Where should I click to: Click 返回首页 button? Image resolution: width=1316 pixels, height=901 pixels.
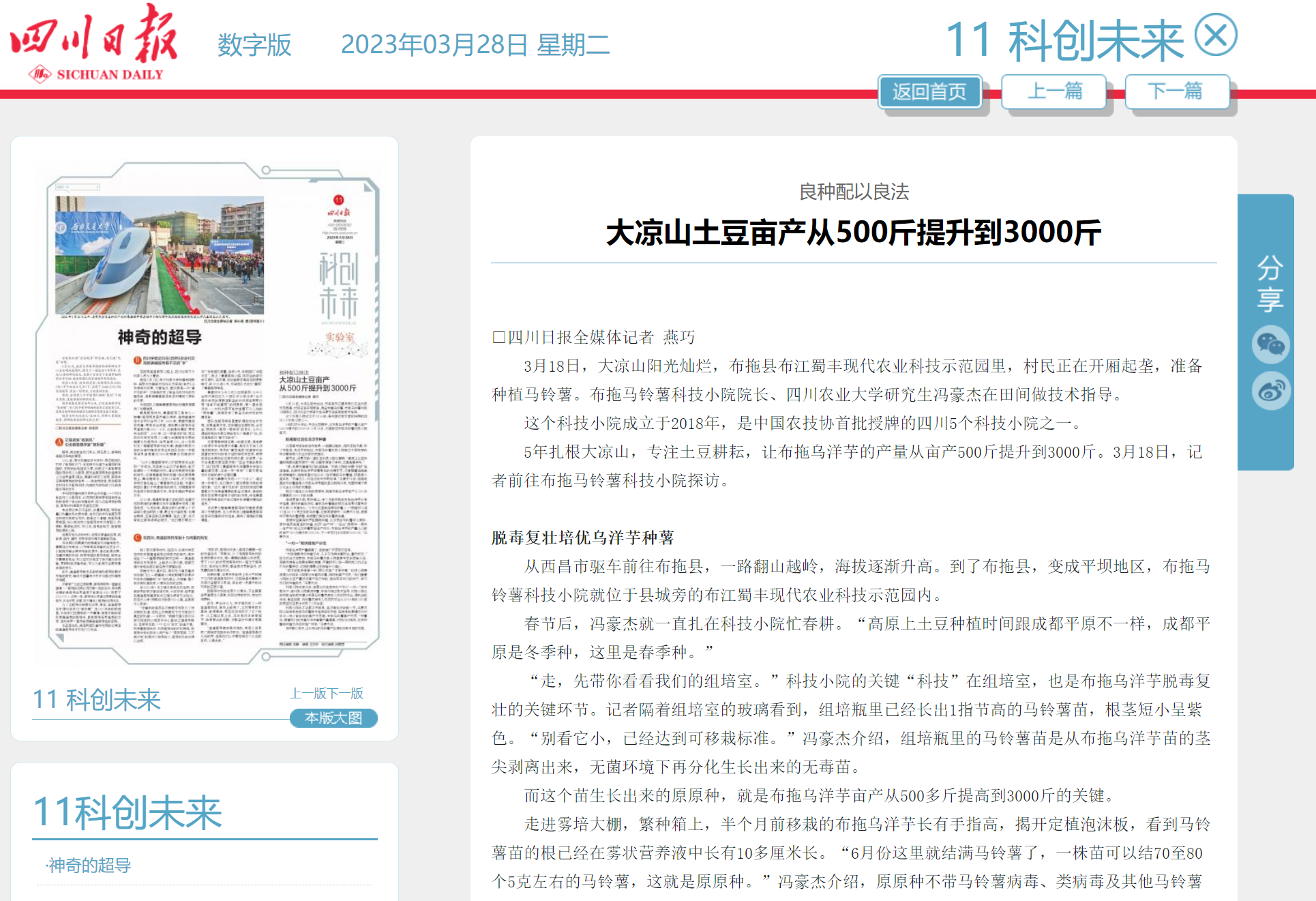point(929,91)
